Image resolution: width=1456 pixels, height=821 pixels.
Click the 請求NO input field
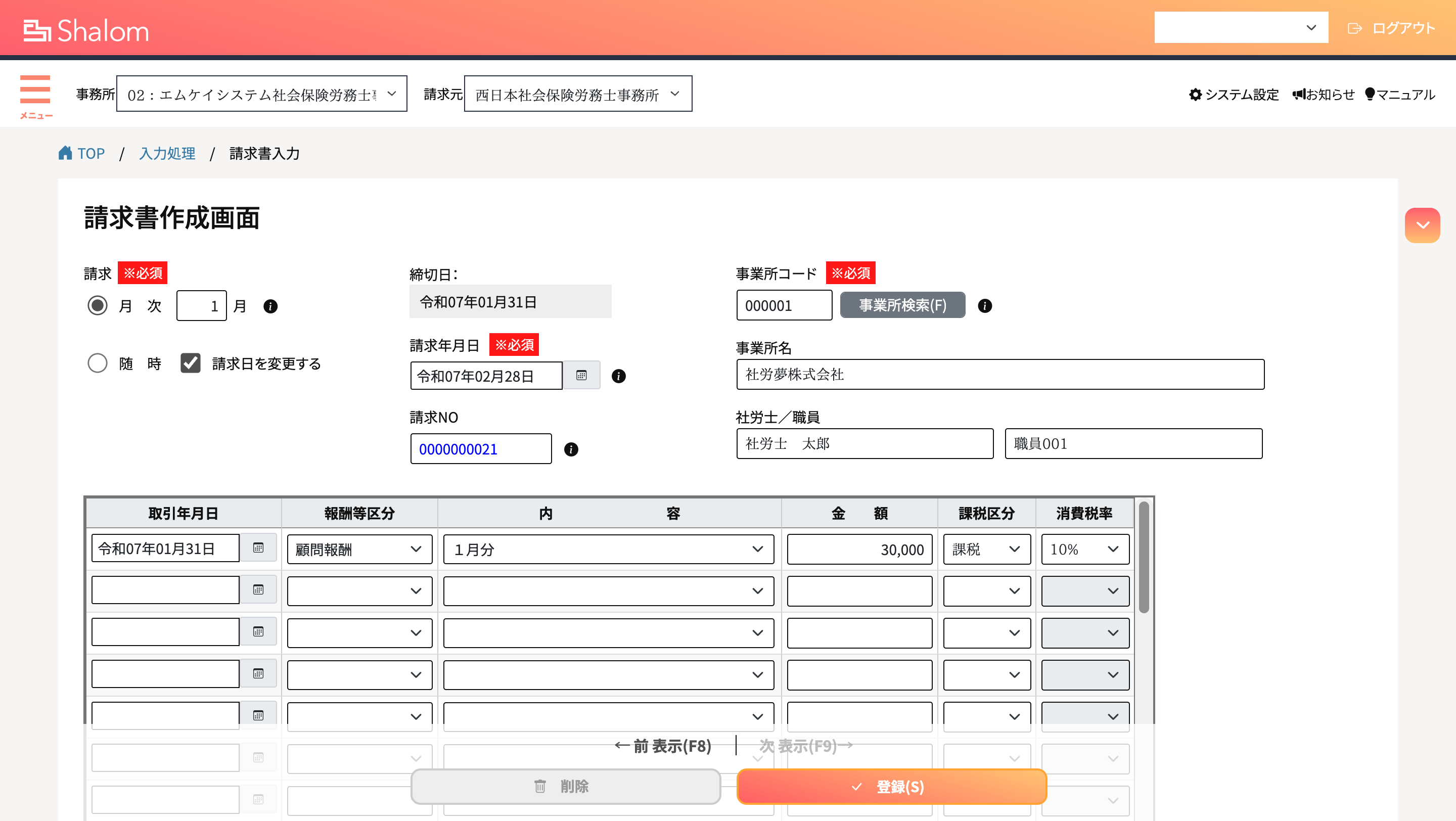pos(481,448)
